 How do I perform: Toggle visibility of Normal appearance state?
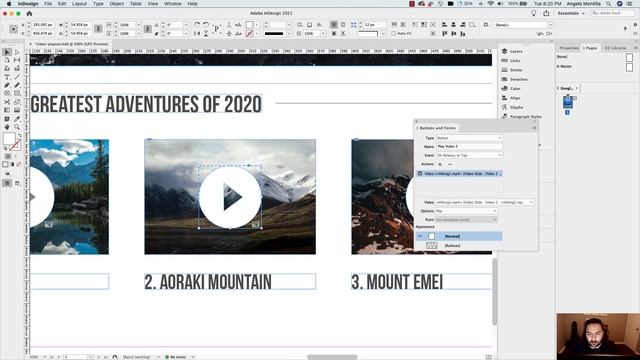pos(420,236)
